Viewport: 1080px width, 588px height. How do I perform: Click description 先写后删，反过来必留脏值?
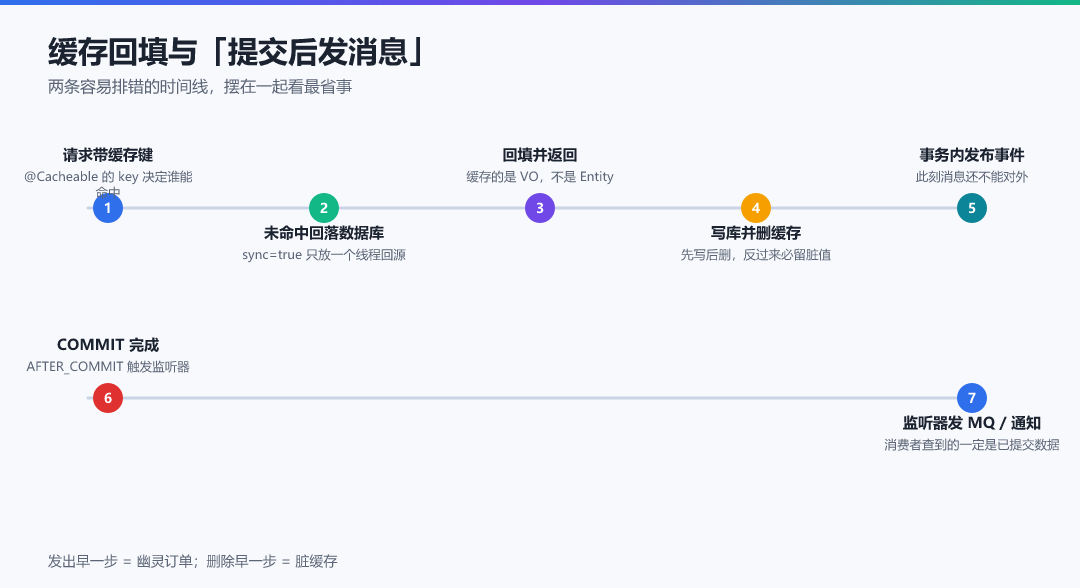[x=756, y=255]
